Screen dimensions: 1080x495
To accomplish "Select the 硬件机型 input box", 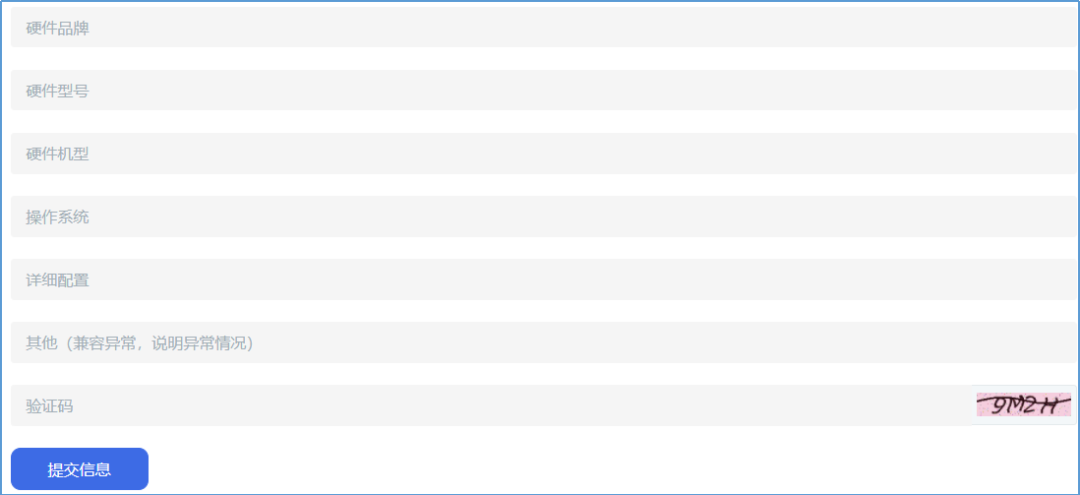I will 540,154.
